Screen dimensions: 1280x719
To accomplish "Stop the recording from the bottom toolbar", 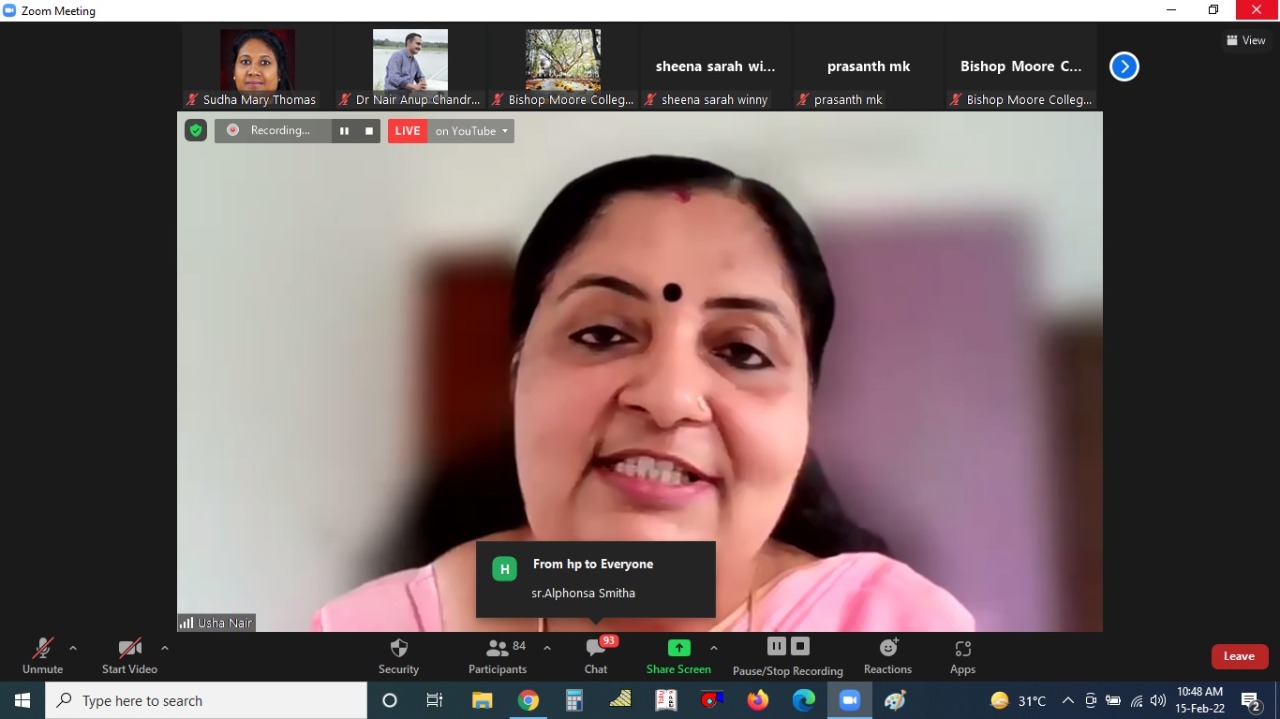I will point(800,646).
